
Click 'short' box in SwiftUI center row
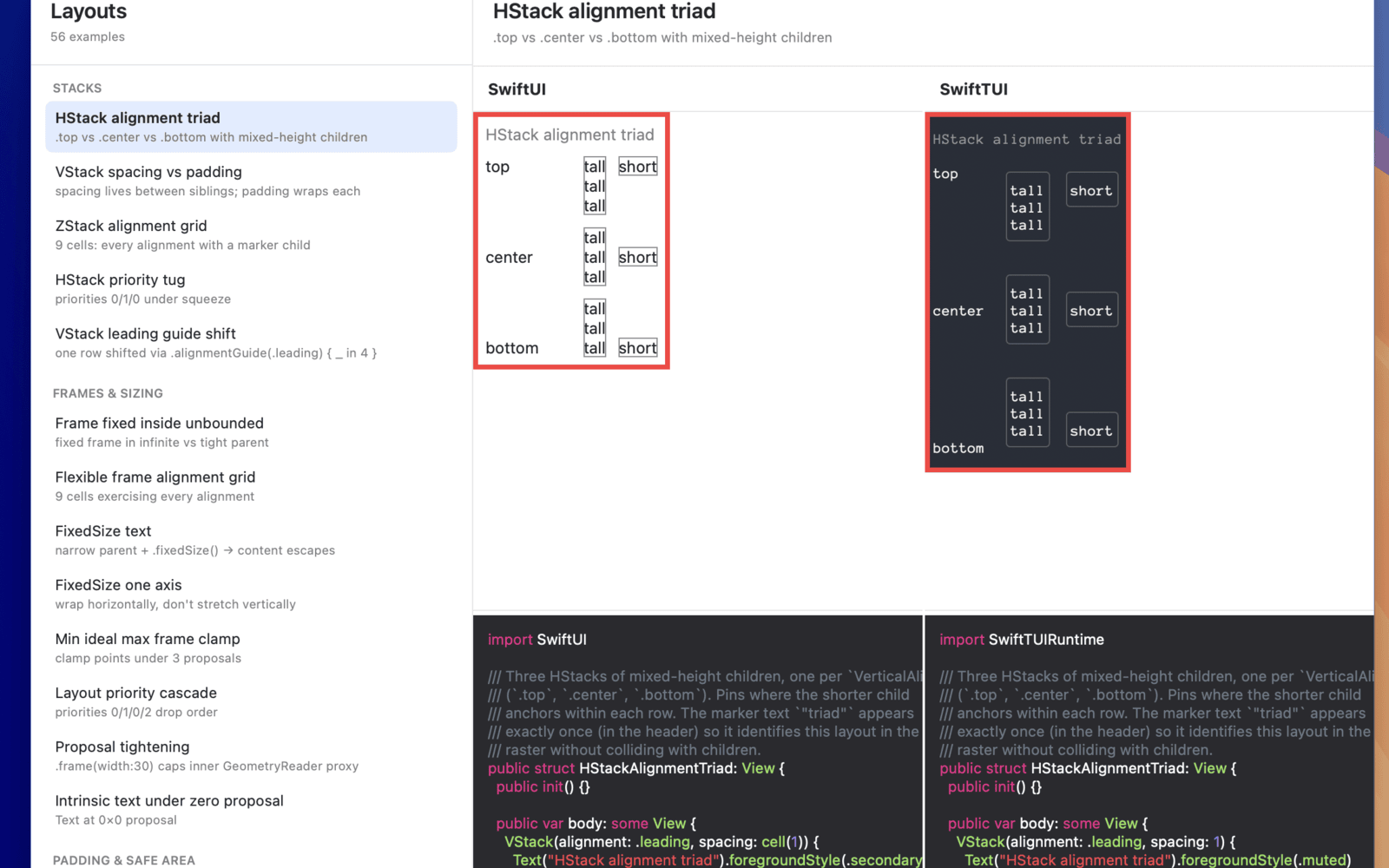(x=638, y=257)
